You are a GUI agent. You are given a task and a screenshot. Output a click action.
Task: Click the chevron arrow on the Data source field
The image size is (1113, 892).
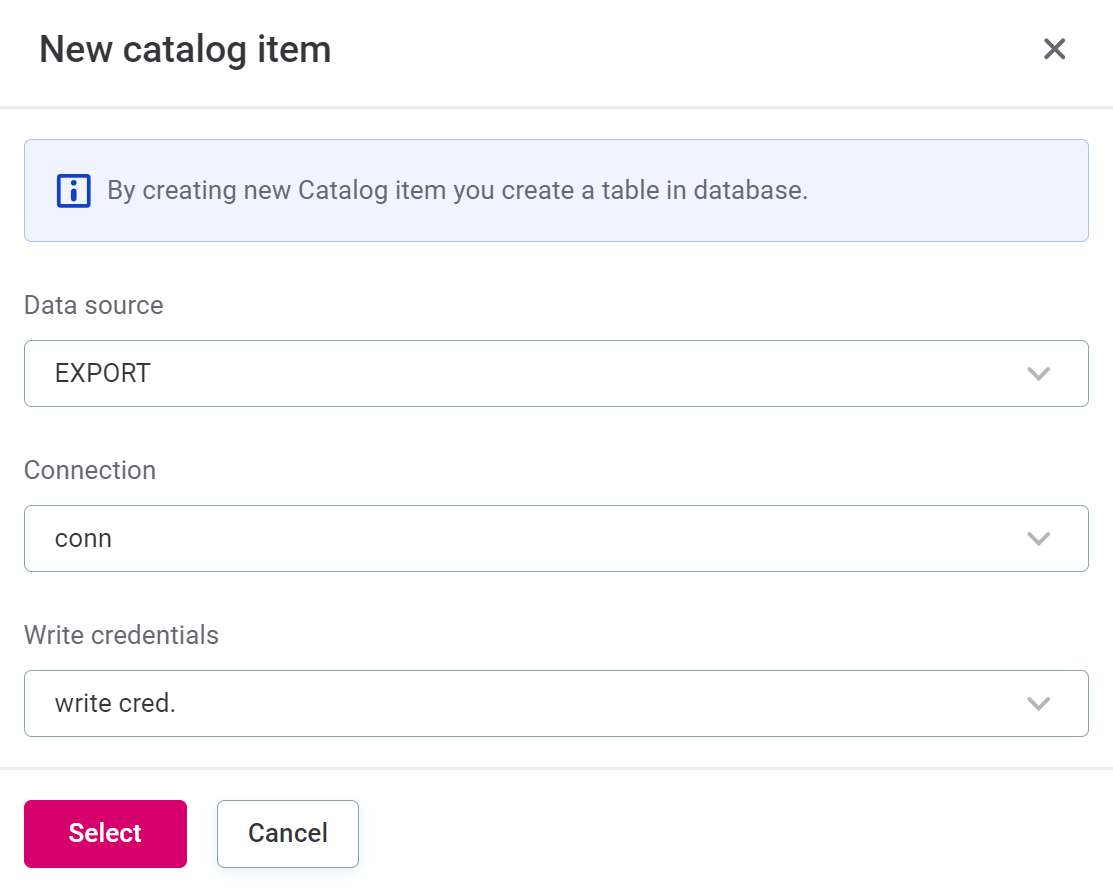1038,373
